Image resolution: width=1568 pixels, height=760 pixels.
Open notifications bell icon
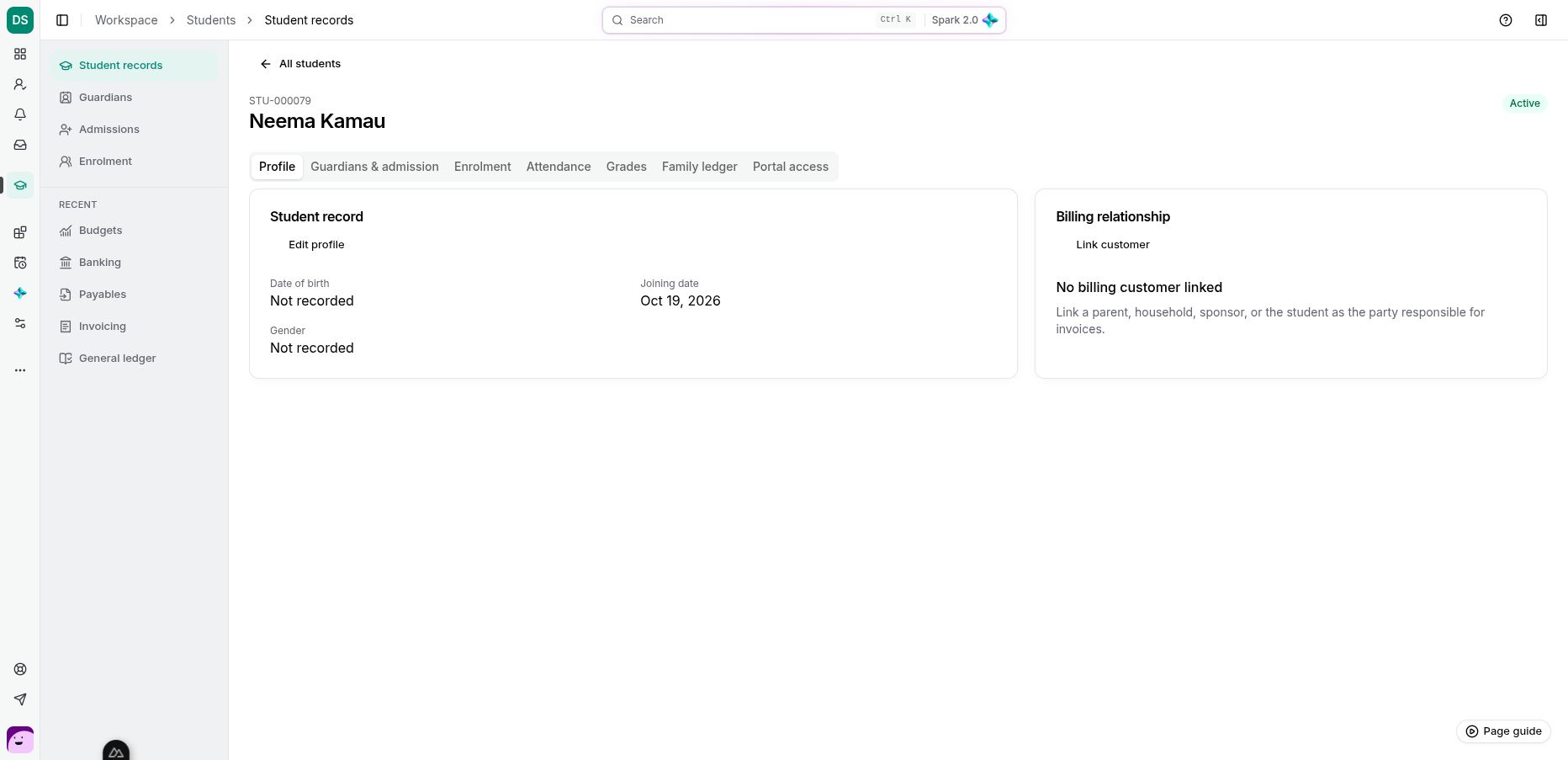point(20,114)
